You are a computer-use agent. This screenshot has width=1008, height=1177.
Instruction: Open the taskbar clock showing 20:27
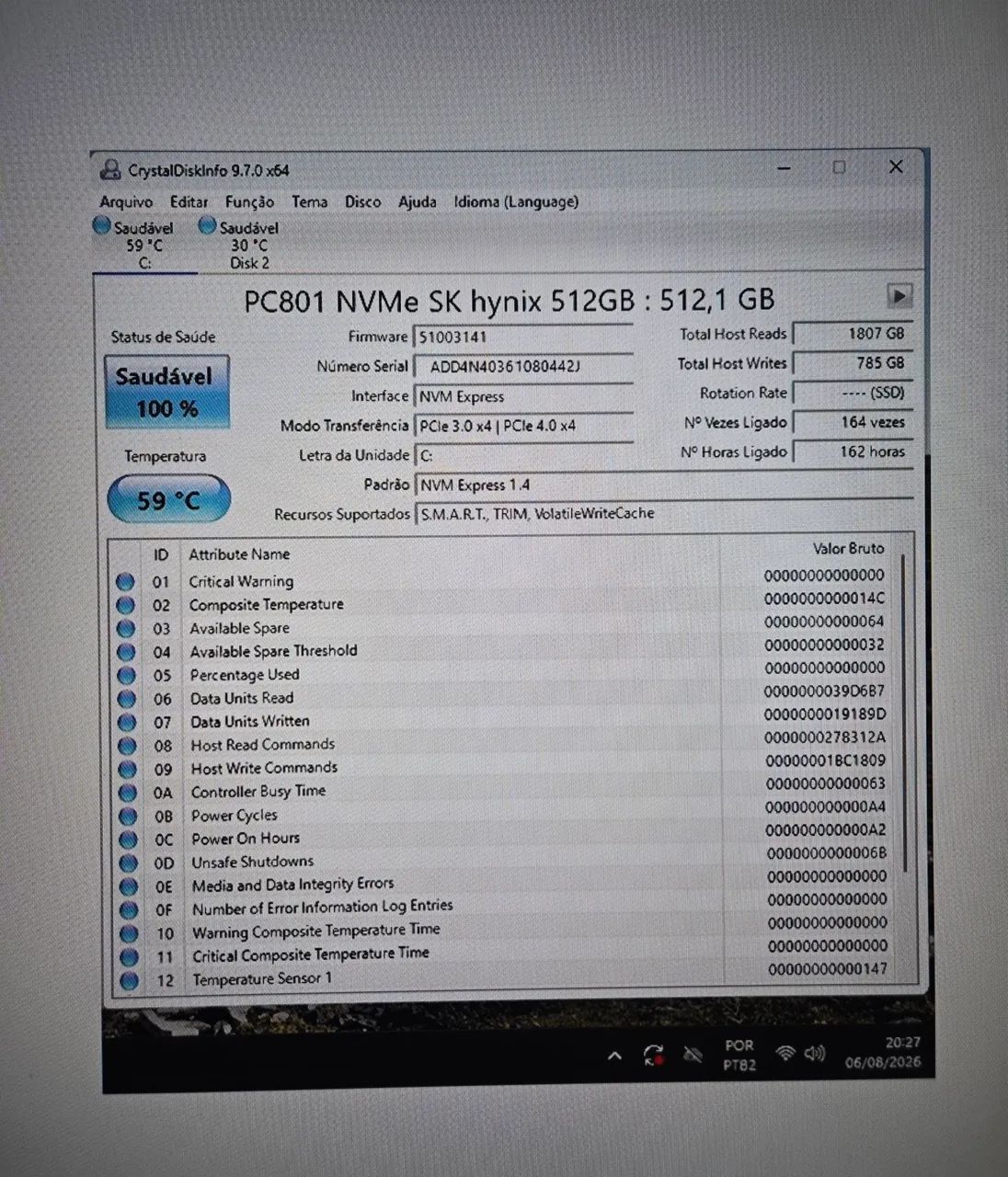(x=883, y=1053)
